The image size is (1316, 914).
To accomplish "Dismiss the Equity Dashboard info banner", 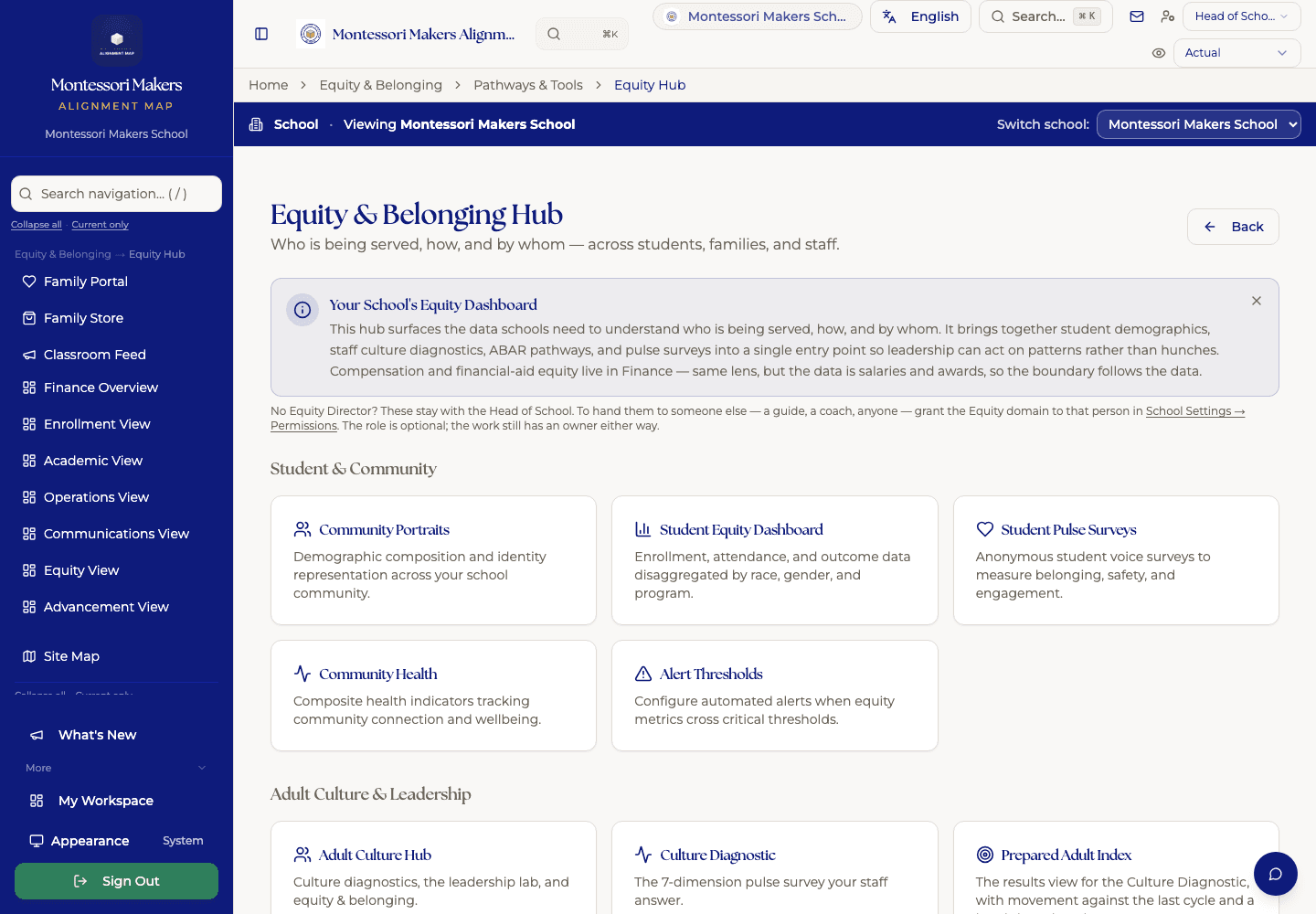I will pos(1257,301).
